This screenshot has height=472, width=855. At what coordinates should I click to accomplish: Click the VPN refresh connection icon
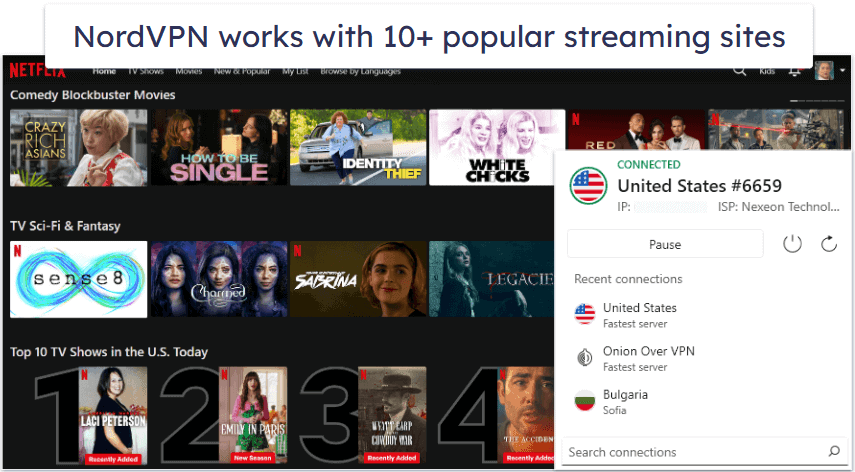[x=828, y=244]
